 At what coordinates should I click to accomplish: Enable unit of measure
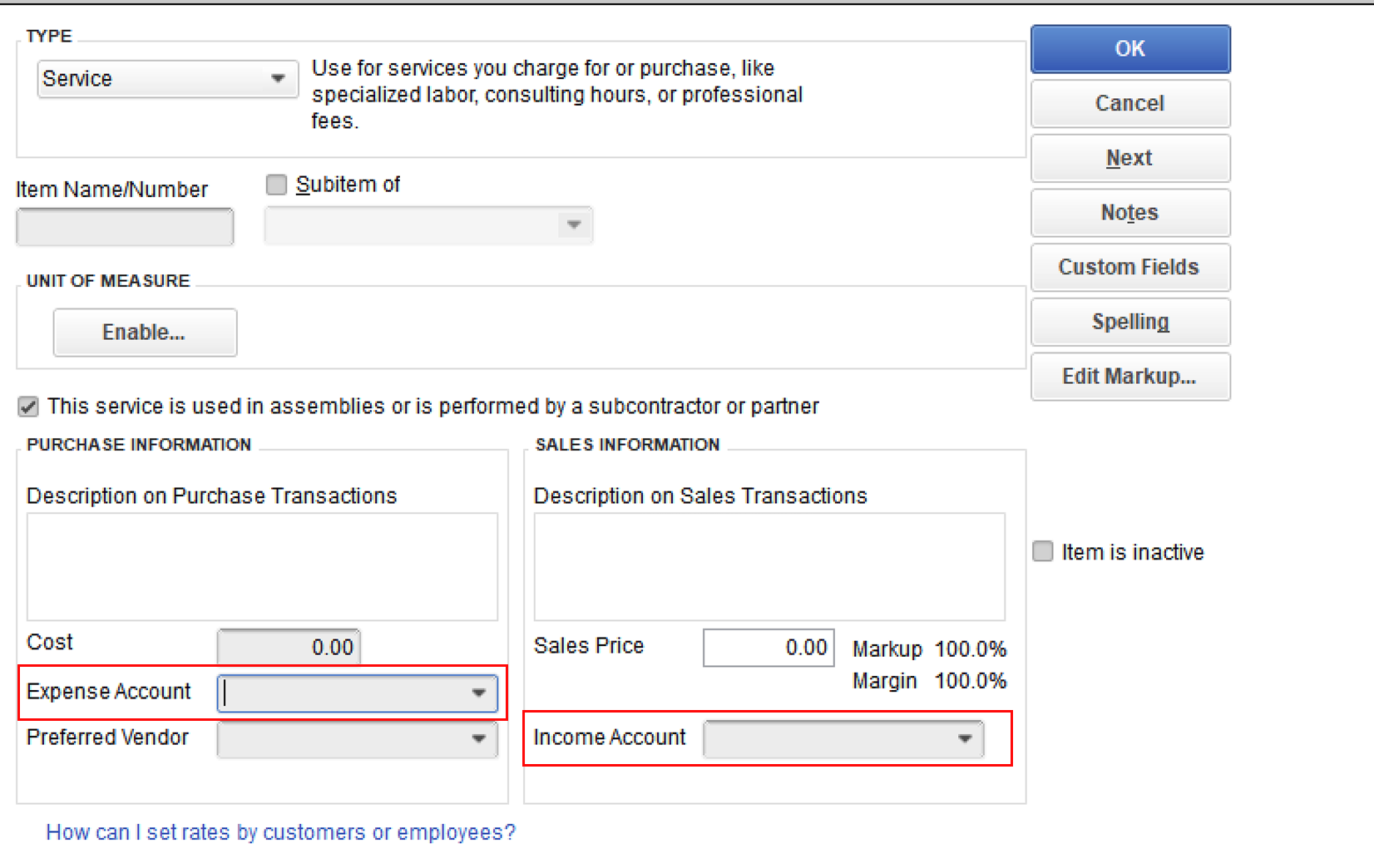click(x=145, y=333)
